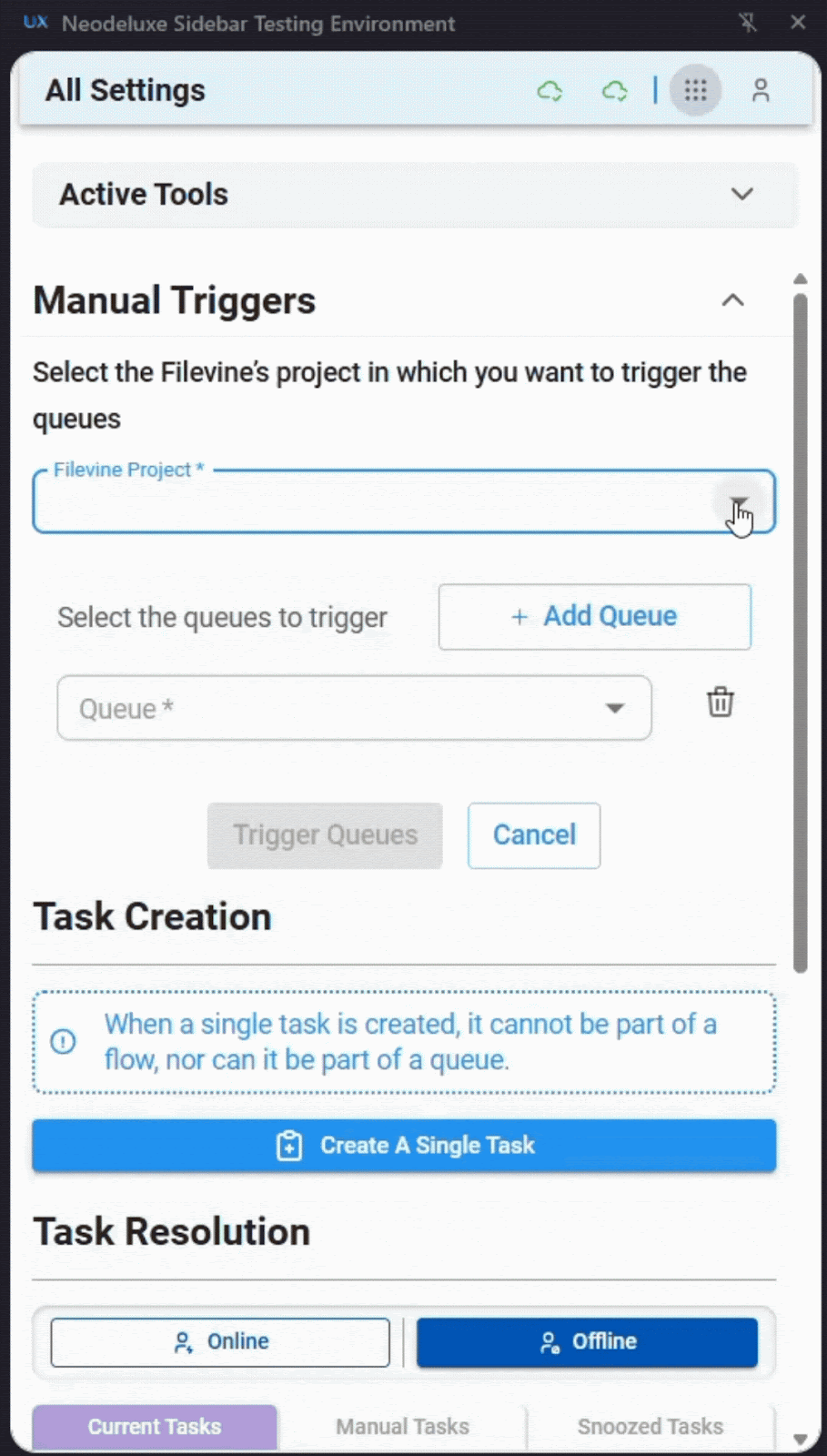This screenshot has height=1456, width=827.
Task: Set task resolution status to Online
Action: (220, 1342)
